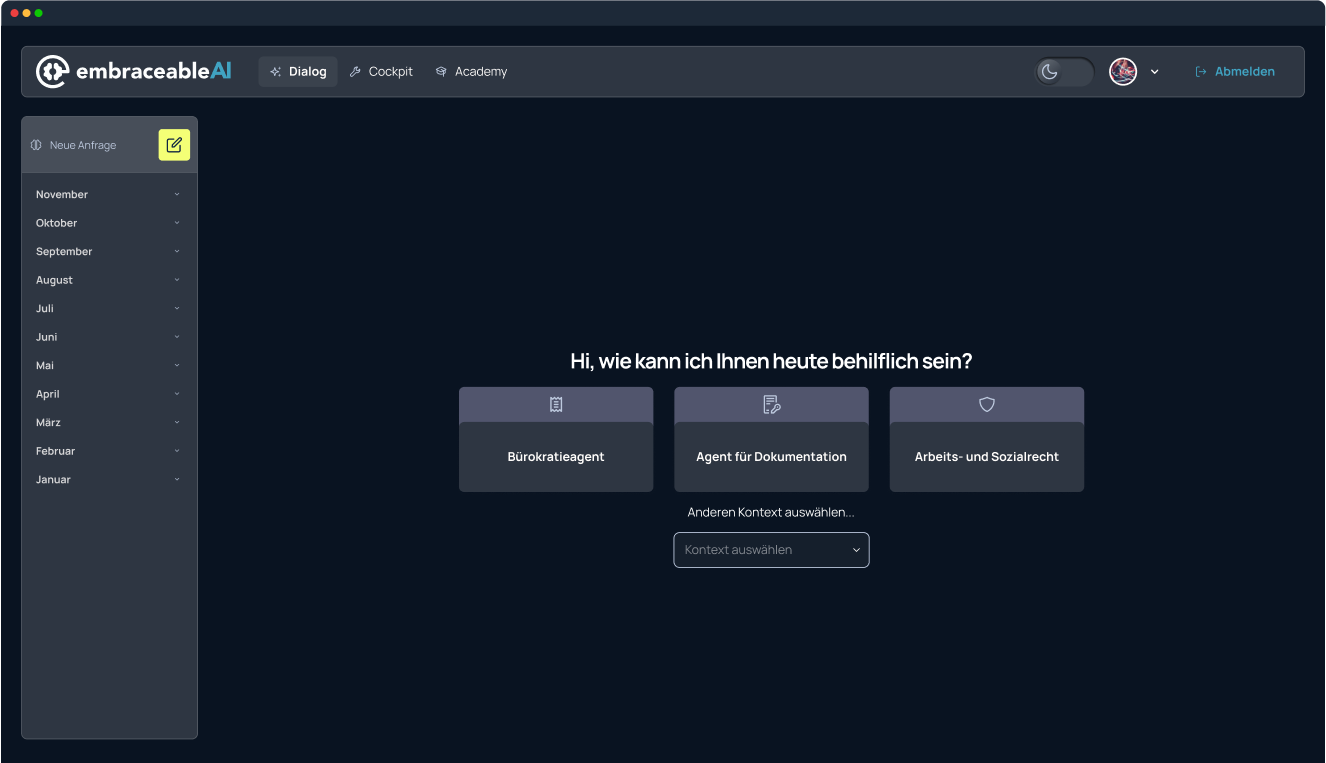Click the August text in the history list
This screenshot has height=763, width=1326.
54,280
